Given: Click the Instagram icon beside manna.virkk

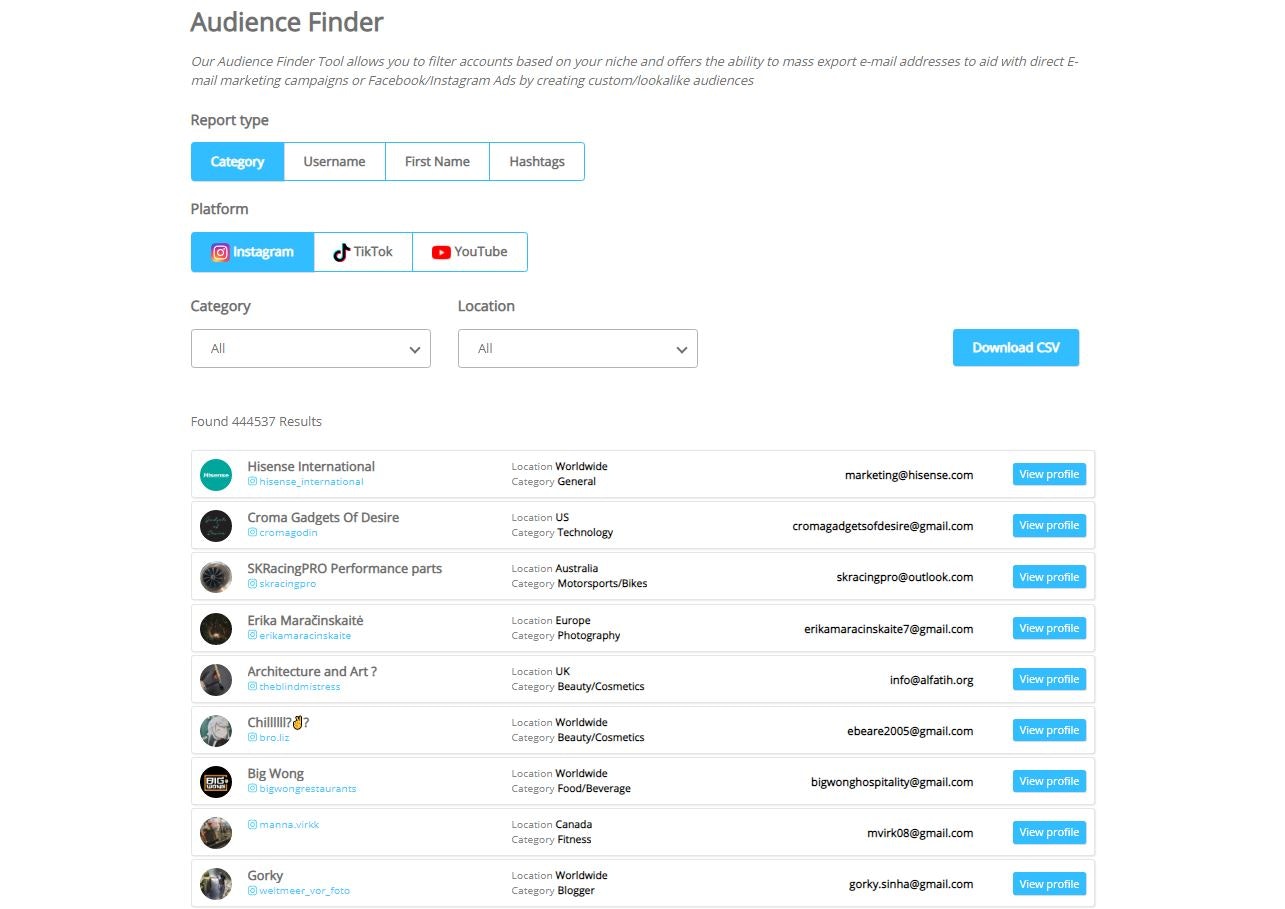Looking at the screenshot, I should point(254,824).
